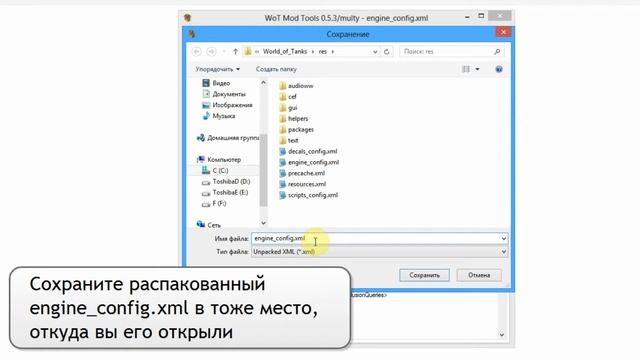Image resolution: width=640 pixels, height=360 pixels.
Task: Click the Сохранить button
Action: [424, 275]
